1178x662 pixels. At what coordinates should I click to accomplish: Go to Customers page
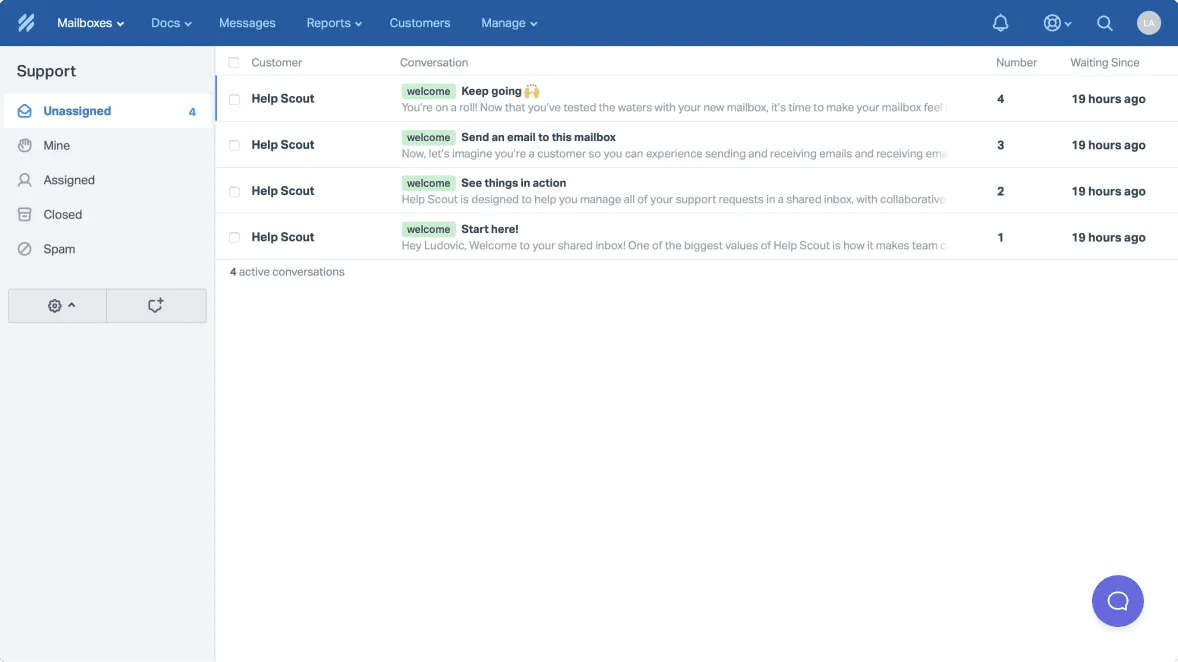(419, 23)
